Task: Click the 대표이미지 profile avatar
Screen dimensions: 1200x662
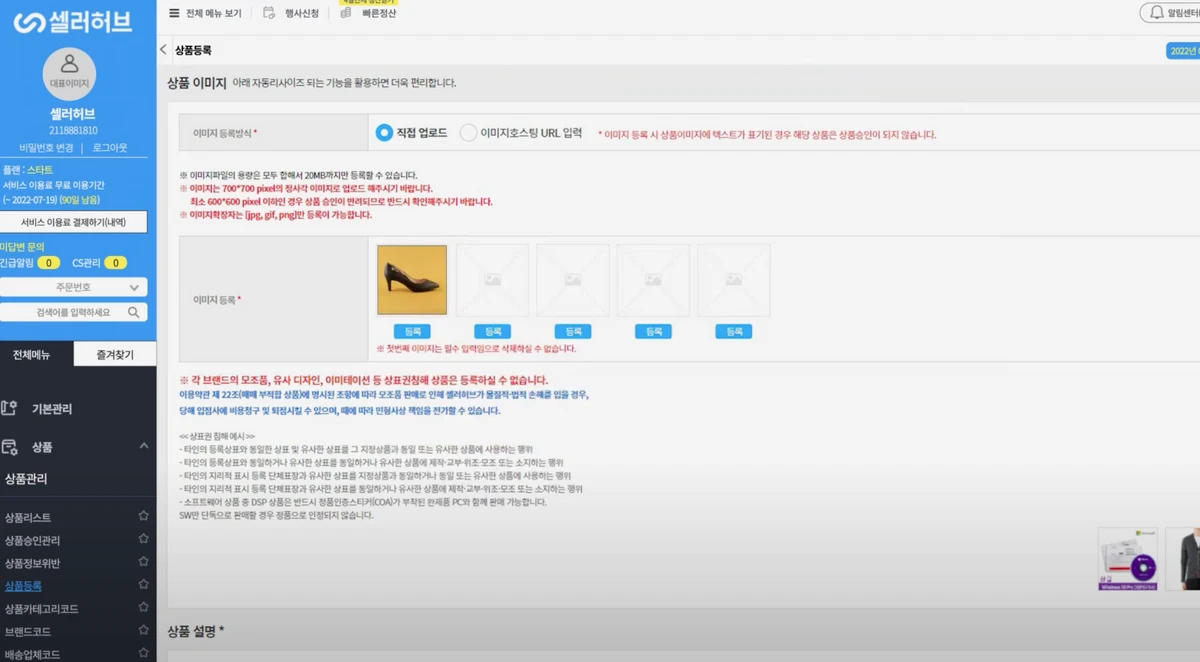Action: [x=69, y=72]
